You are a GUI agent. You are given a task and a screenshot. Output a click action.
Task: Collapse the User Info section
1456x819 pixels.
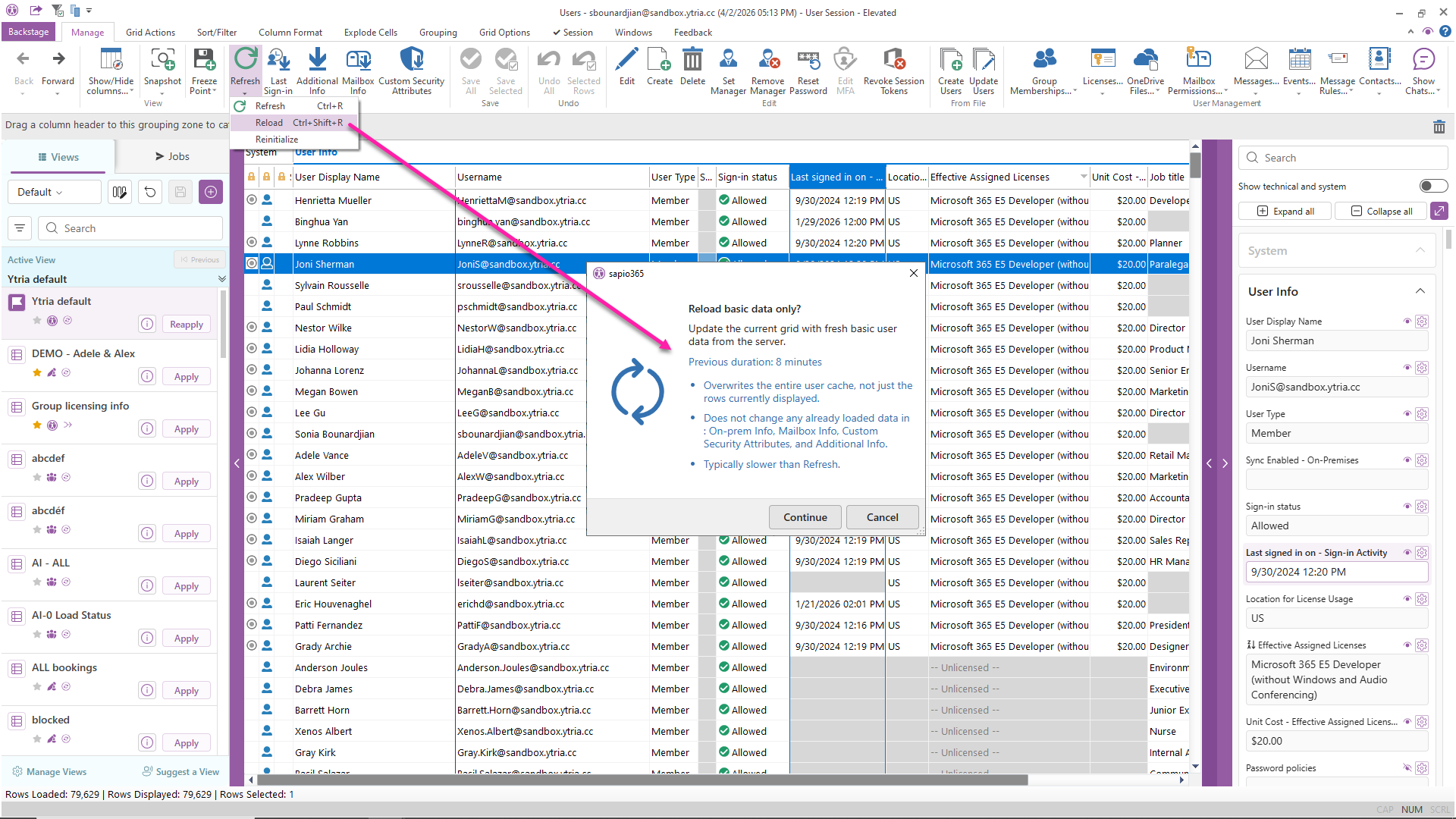(x=1420, y=291)
